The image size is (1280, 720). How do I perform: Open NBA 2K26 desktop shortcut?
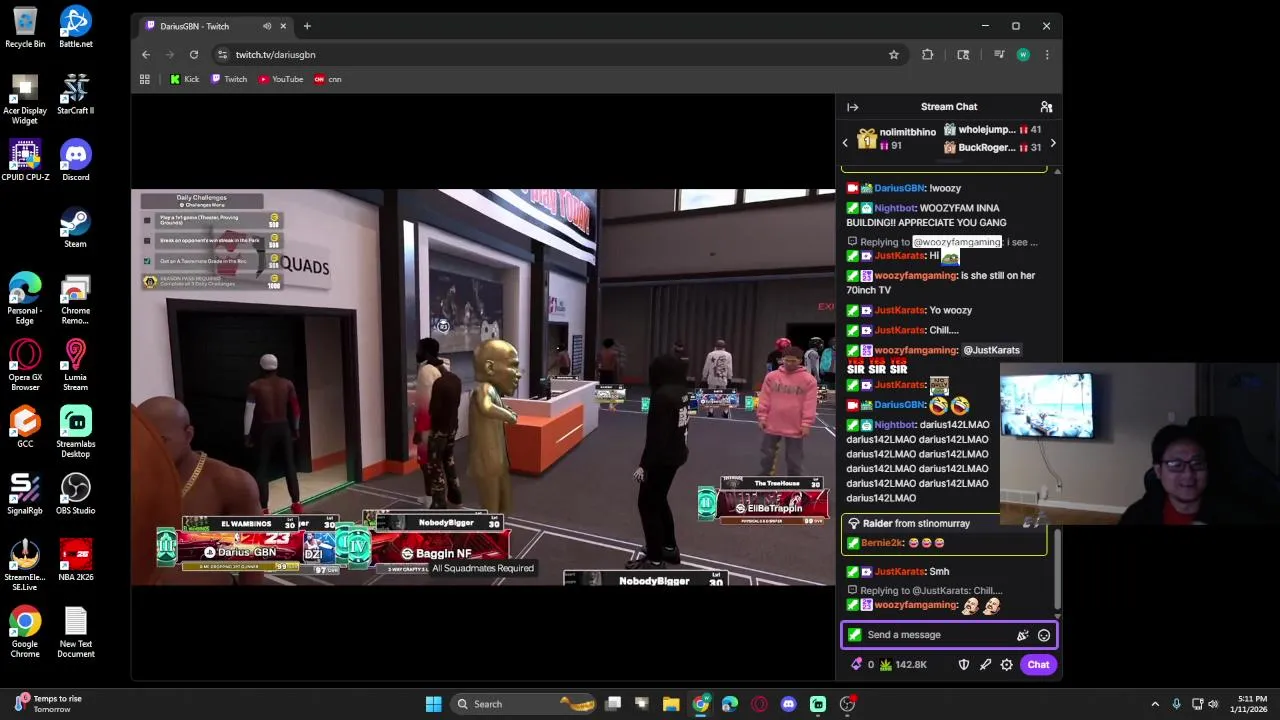pos(76,561)
